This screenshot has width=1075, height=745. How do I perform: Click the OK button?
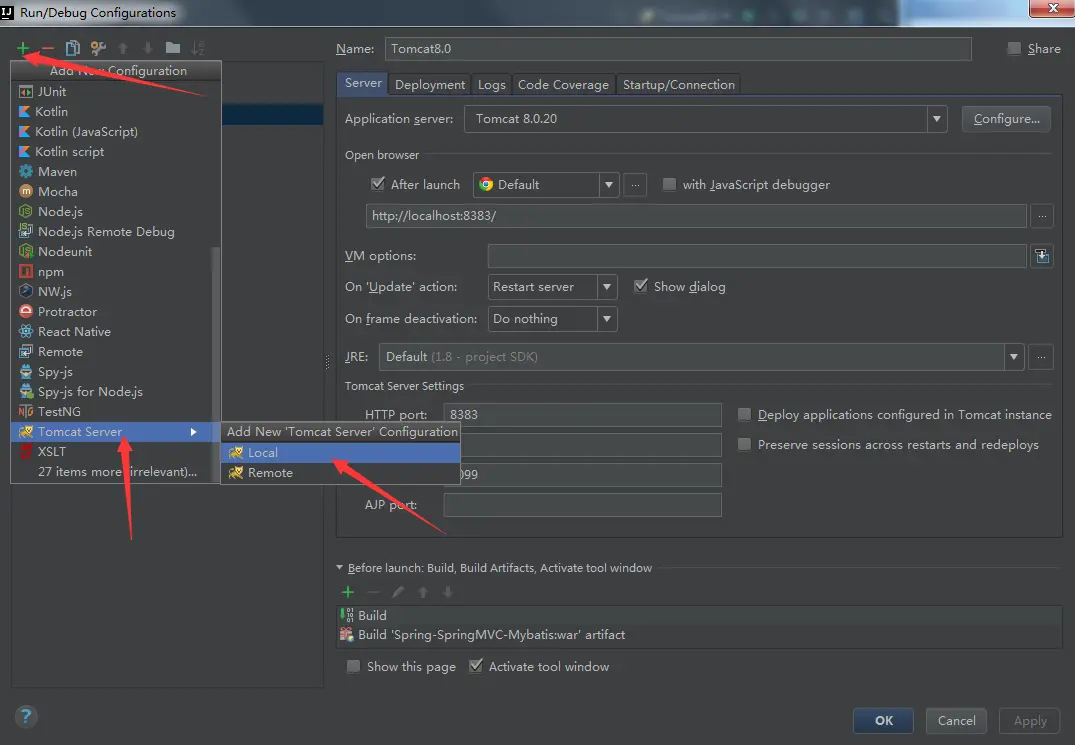(884, 720)
